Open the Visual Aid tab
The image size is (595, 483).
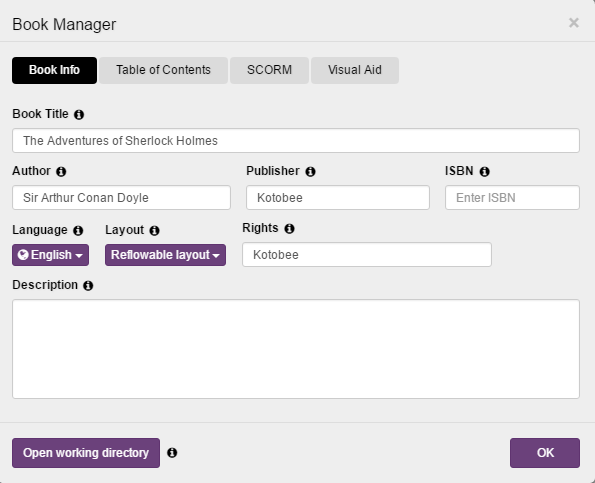tap(355, 70)
